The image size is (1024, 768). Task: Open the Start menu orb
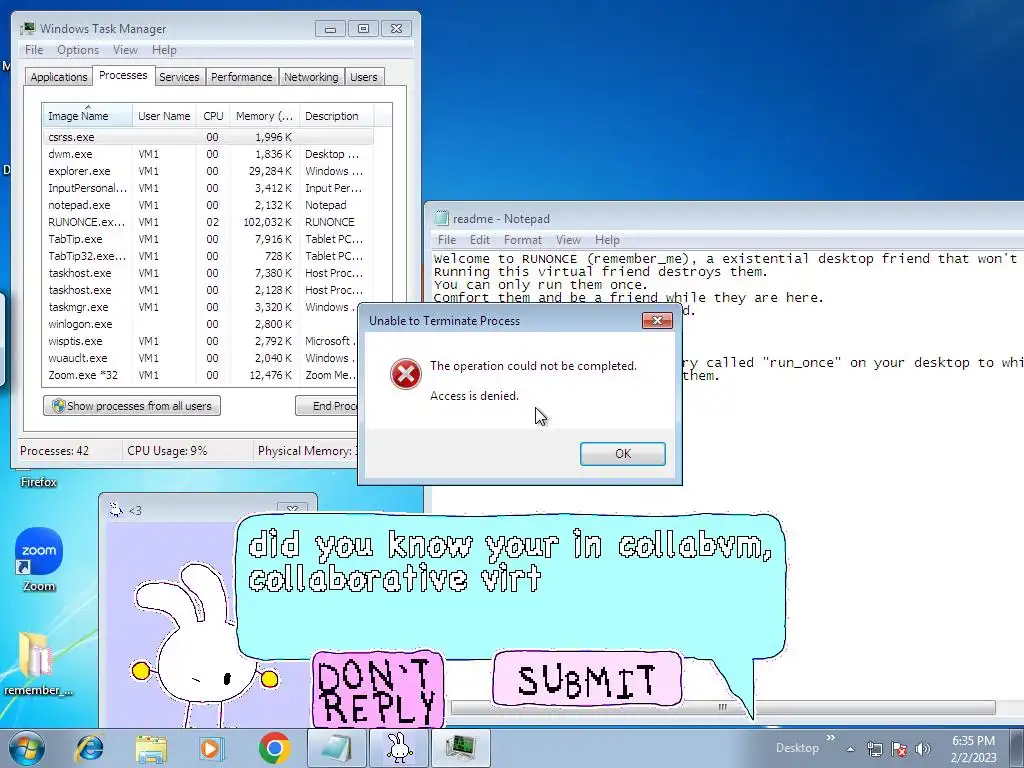(x=26, y=748)
